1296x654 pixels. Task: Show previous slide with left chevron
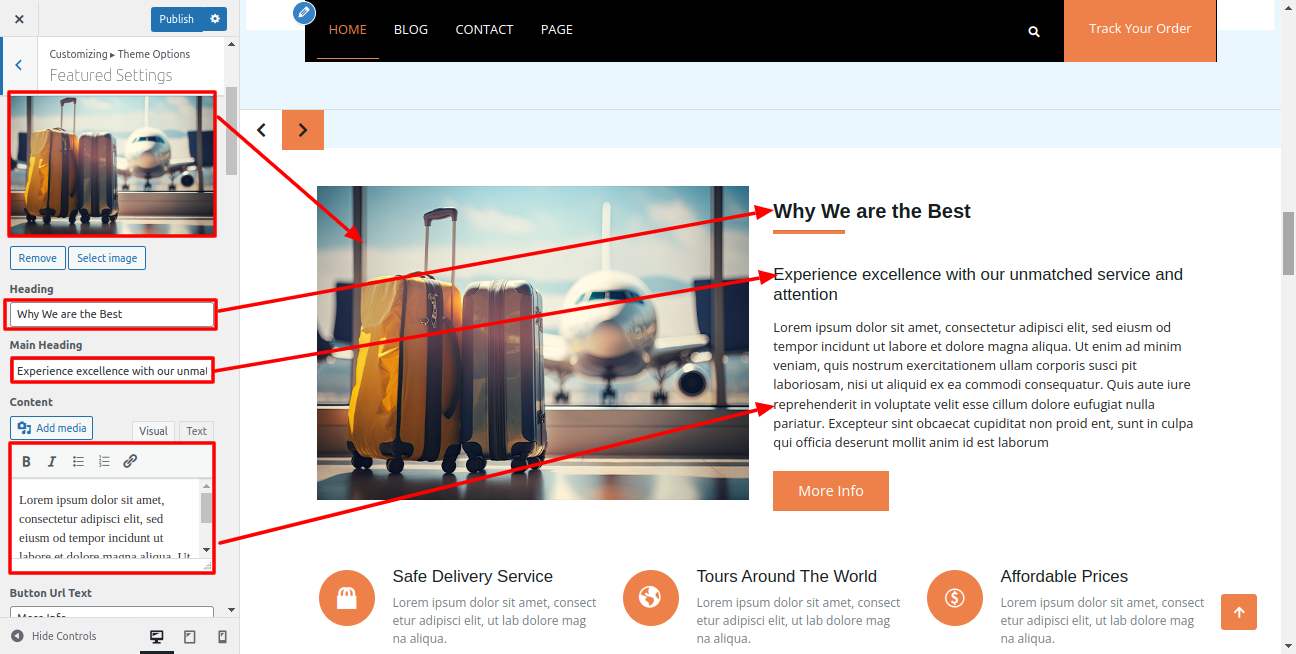pos(261,130)
